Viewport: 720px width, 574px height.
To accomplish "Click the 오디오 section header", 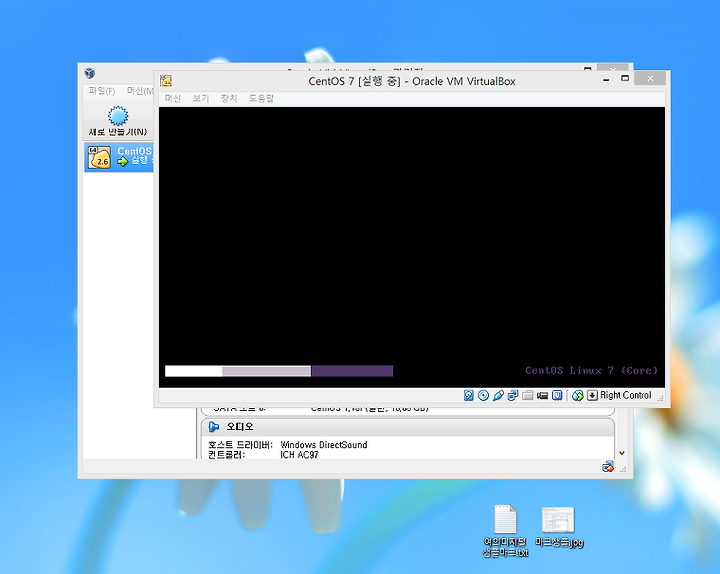I will 408,427.
